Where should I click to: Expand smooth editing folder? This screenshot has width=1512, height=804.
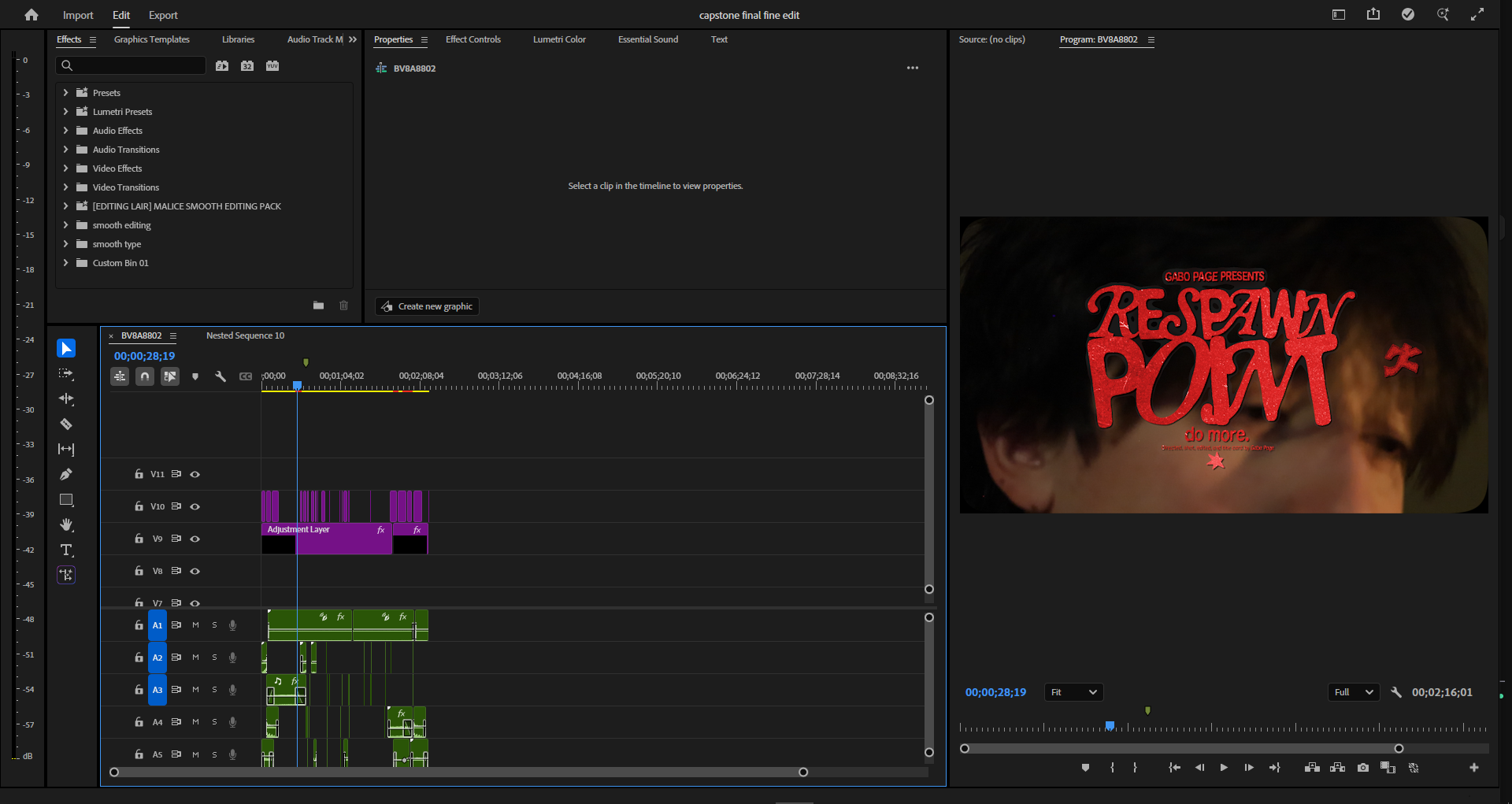pyautogui.click(x=65, y=225)
